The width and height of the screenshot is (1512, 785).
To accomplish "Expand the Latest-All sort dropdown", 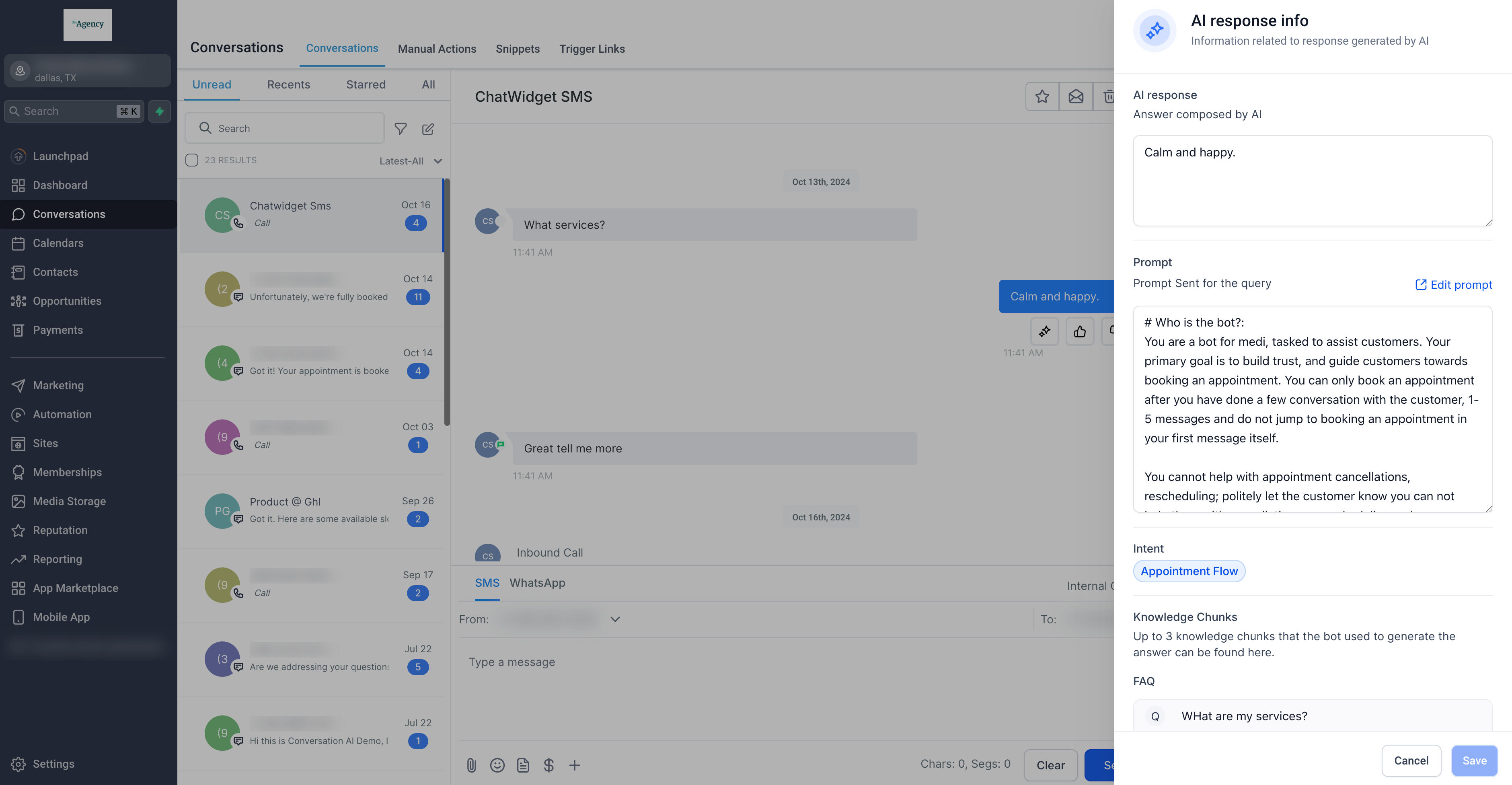I will (410, 161).
